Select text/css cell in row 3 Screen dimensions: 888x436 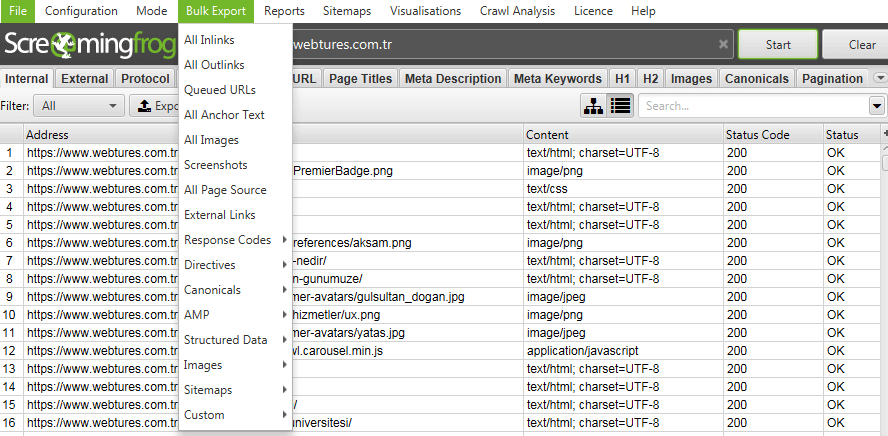[x=623, y=189]
